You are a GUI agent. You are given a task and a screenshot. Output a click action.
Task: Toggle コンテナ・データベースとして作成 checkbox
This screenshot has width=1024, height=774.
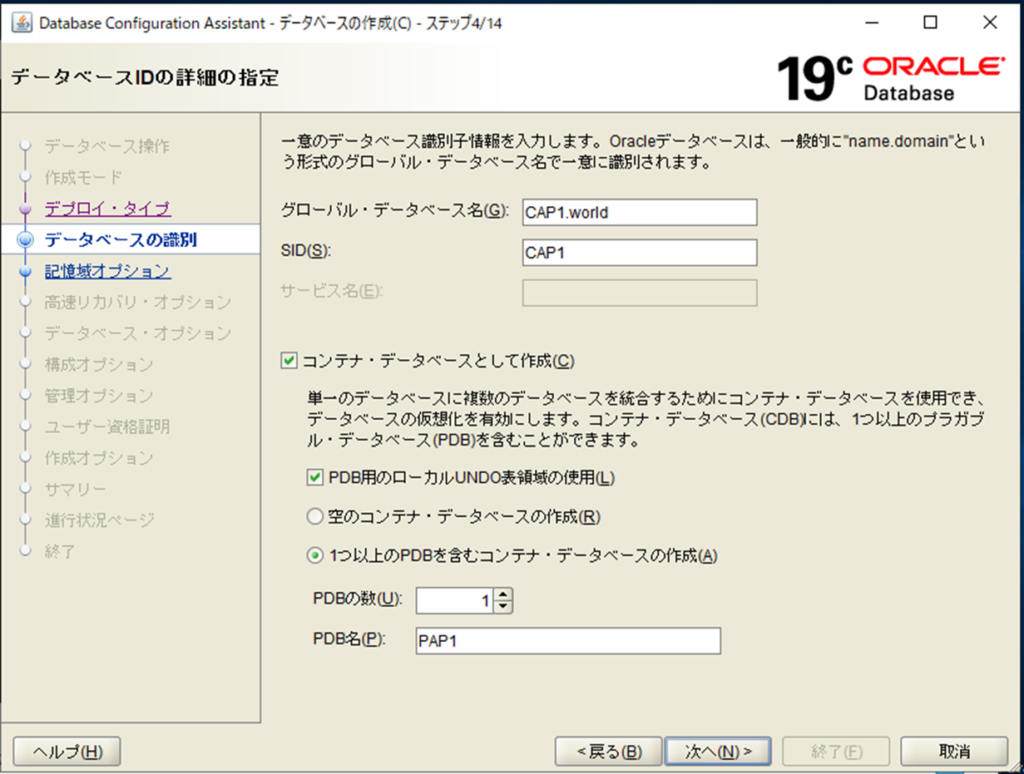click(x=290, y=361)
